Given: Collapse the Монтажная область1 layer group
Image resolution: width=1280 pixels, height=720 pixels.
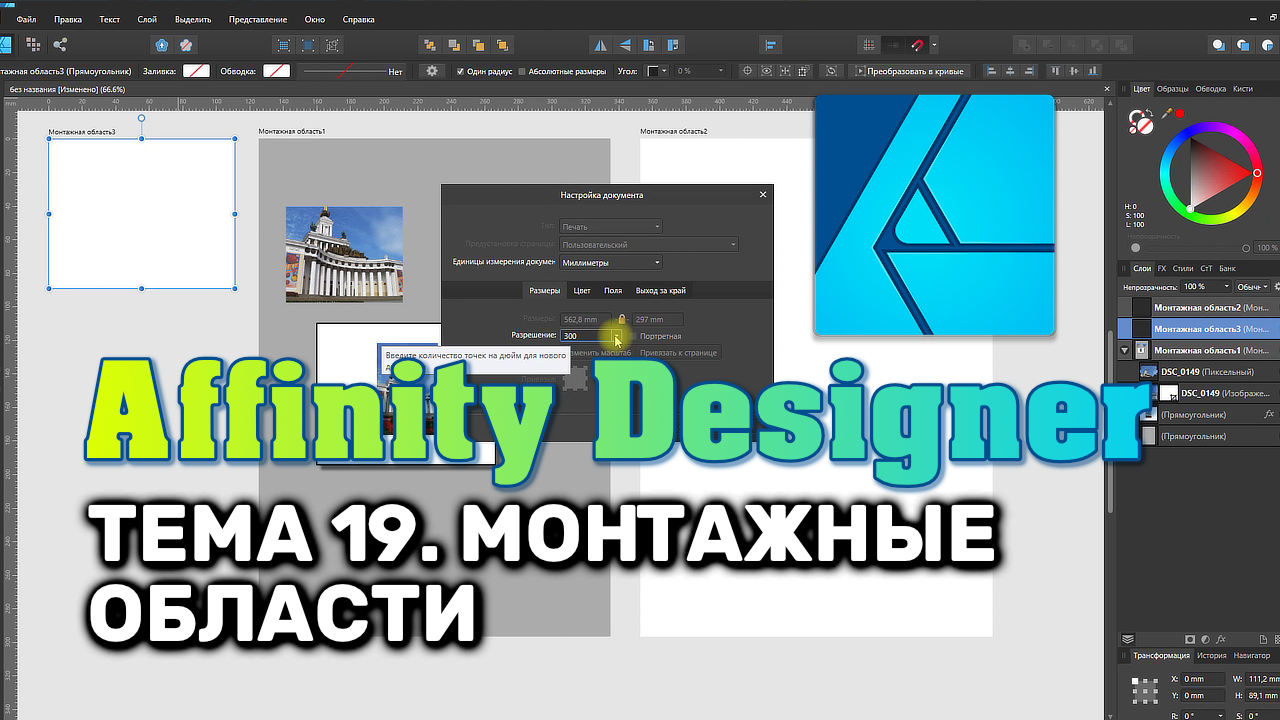Looking at the screenshot, I should [x=1125, y=350].
